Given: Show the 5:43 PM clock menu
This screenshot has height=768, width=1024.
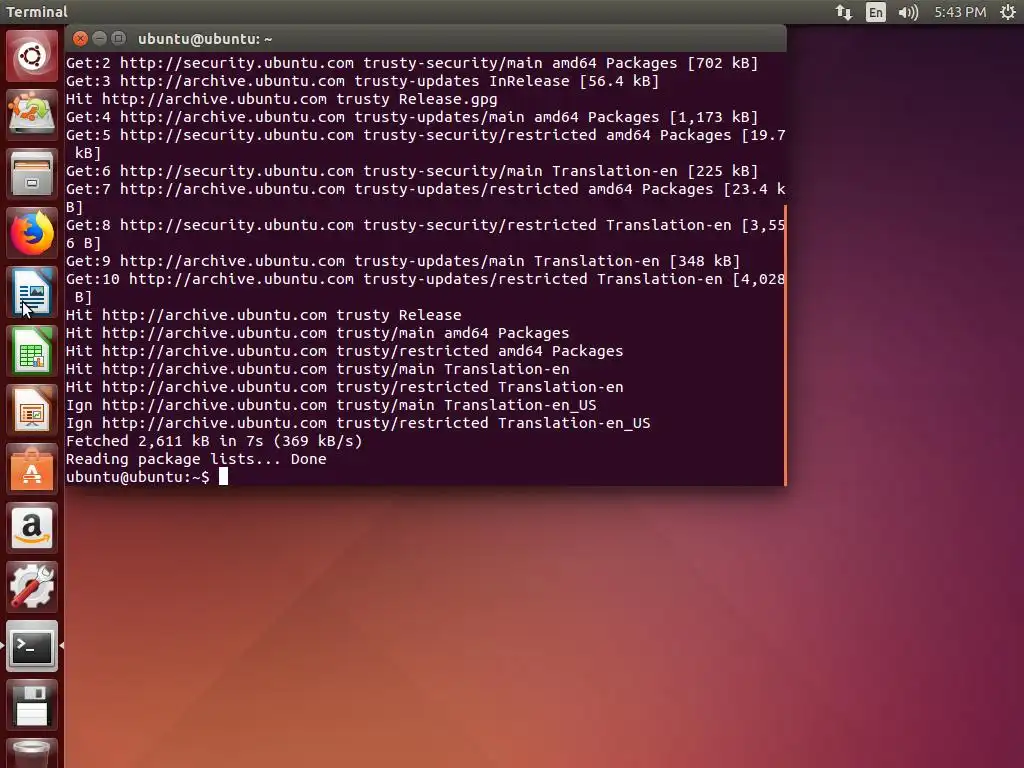Looking at the screenshot, I should [x=960, y=12].
